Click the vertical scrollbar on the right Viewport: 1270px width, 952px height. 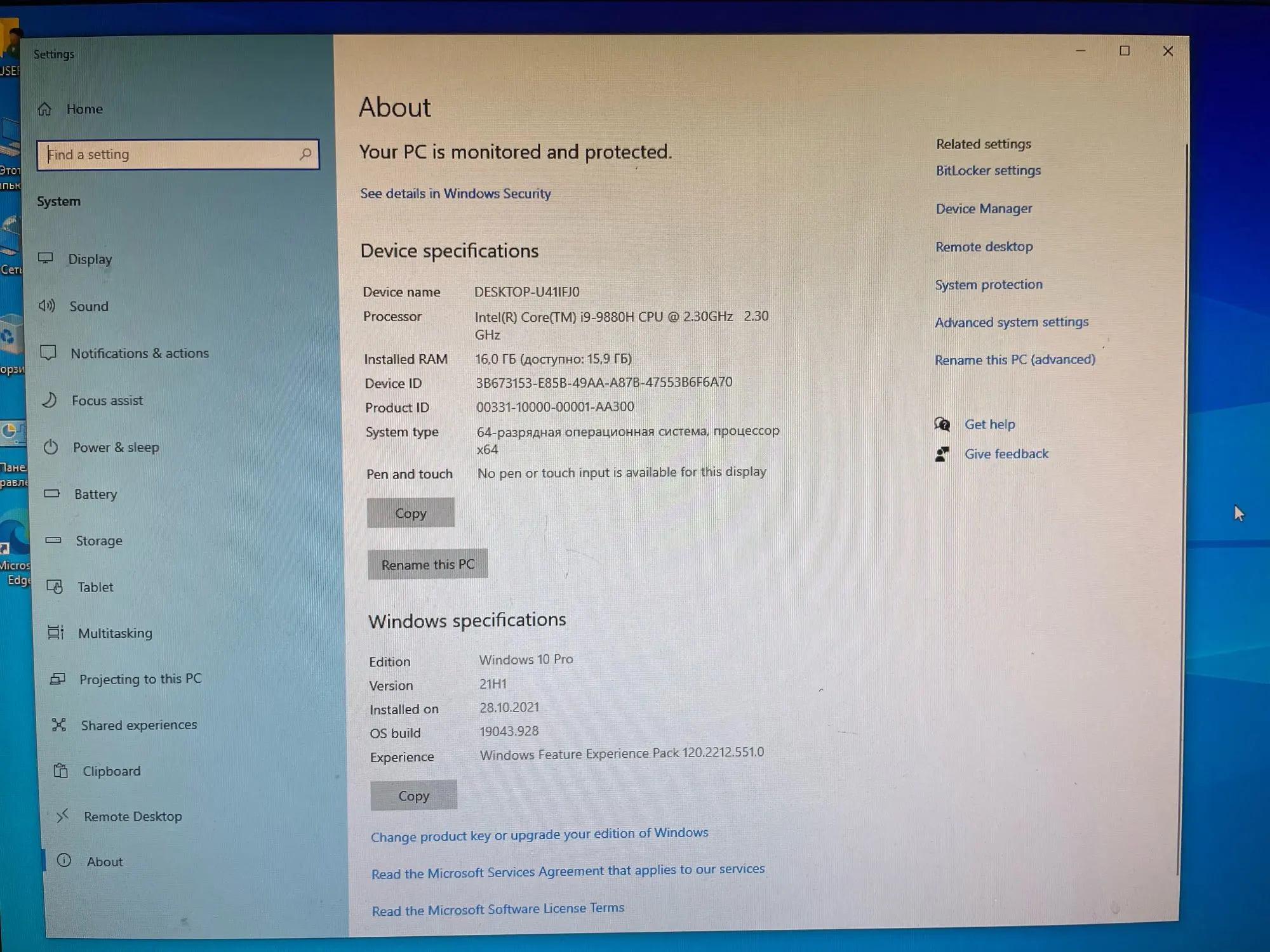(x=1182, y=508)
